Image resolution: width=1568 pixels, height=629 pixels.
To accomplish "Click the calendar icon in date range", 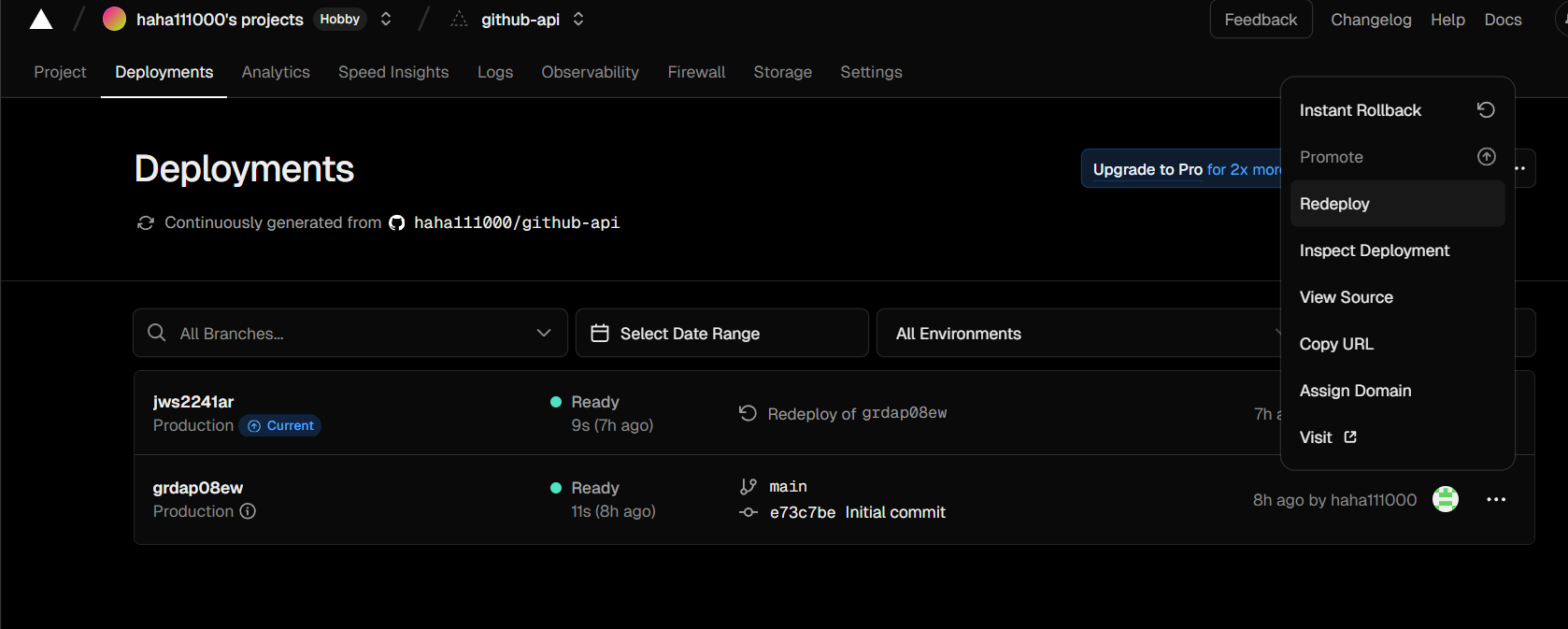I will pos(600,334).
